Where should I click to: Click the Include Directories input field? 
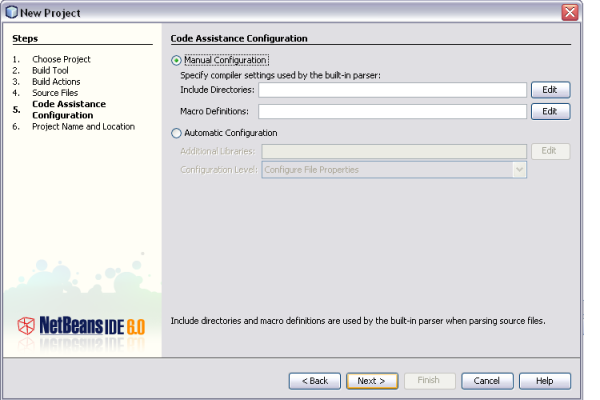click(x=392, y=90)
